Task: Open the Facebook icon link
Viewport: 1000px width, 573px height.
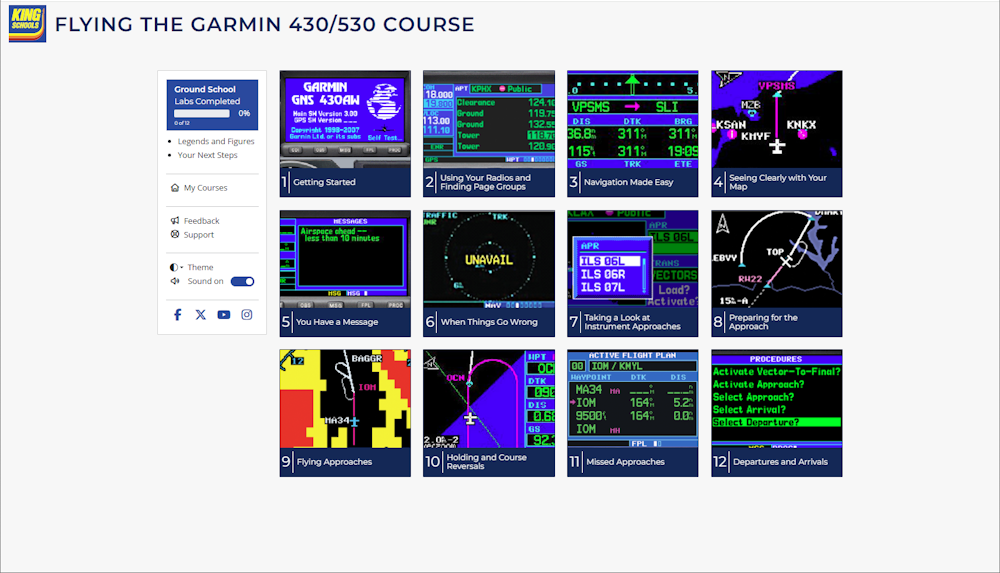Action: [178, 315]
